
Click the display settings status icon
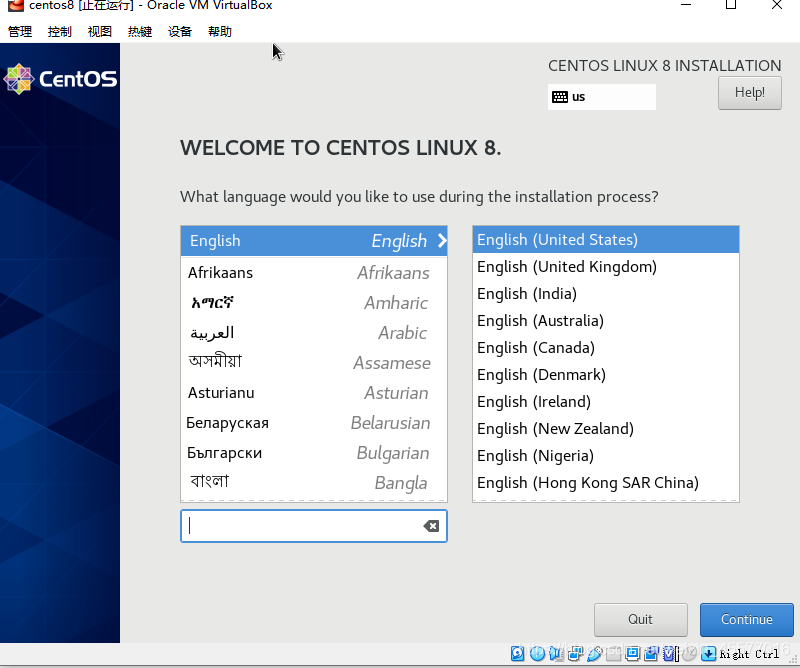[x=633, y=653]
